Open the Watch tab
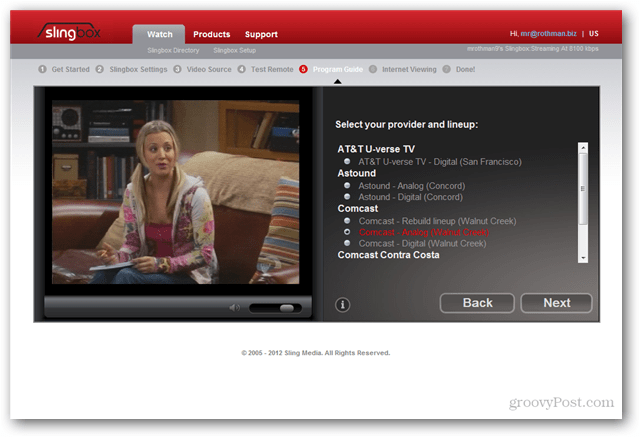The image size is (640, 437). coord(159,34)
